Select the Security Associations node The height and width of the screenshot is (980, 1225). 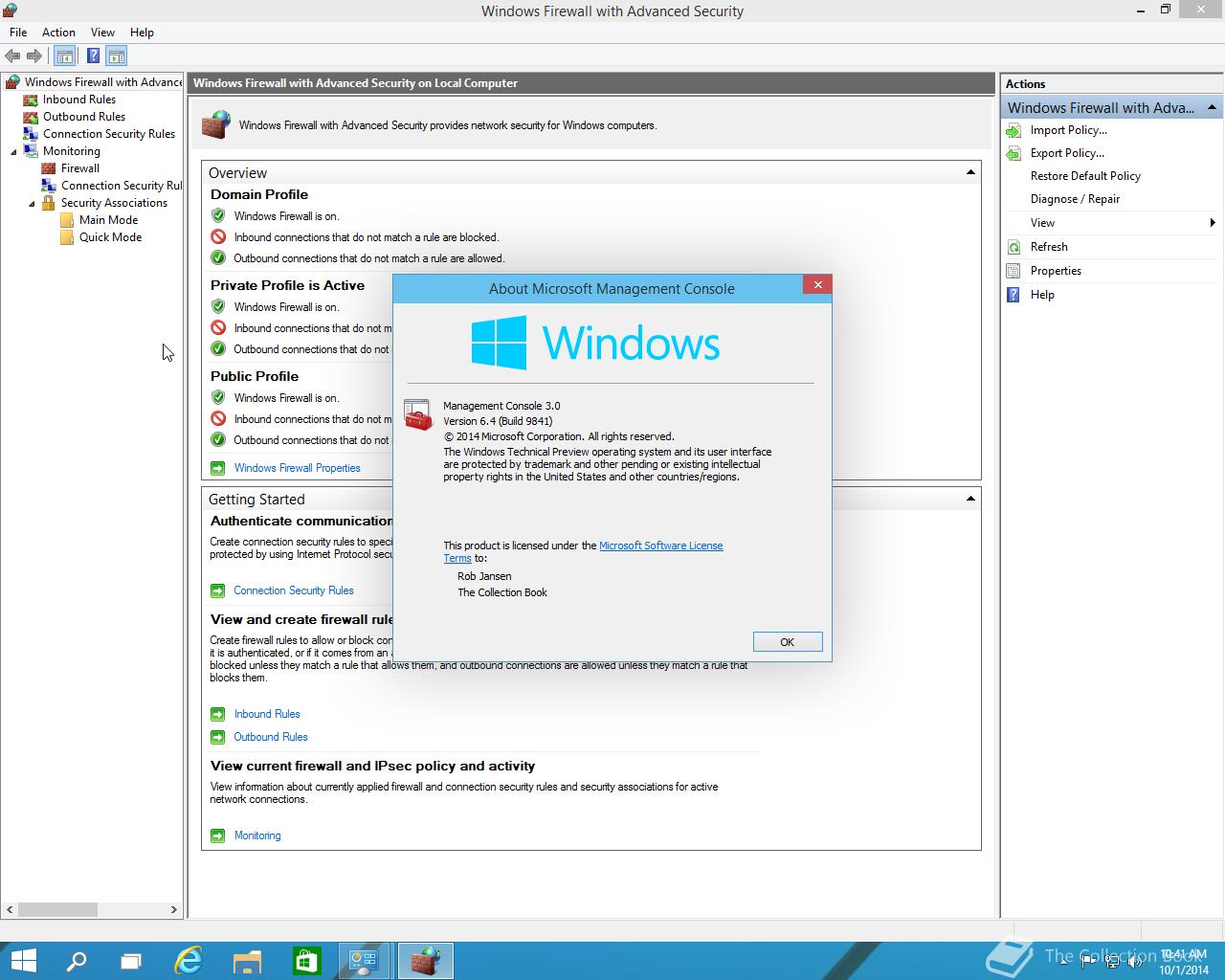click(114, 203)
